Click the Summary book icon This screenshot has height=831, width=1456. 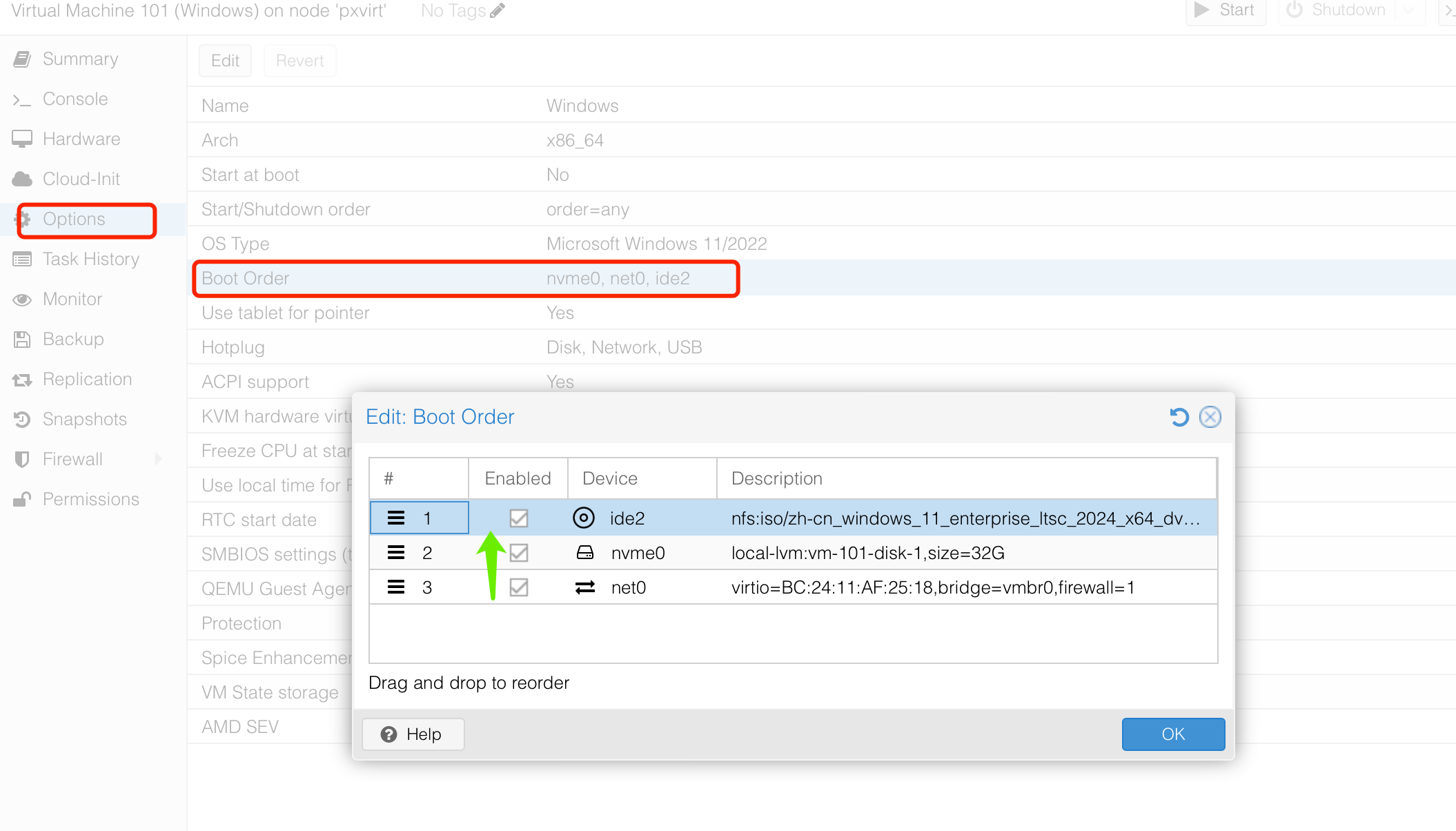pos(22,59)
